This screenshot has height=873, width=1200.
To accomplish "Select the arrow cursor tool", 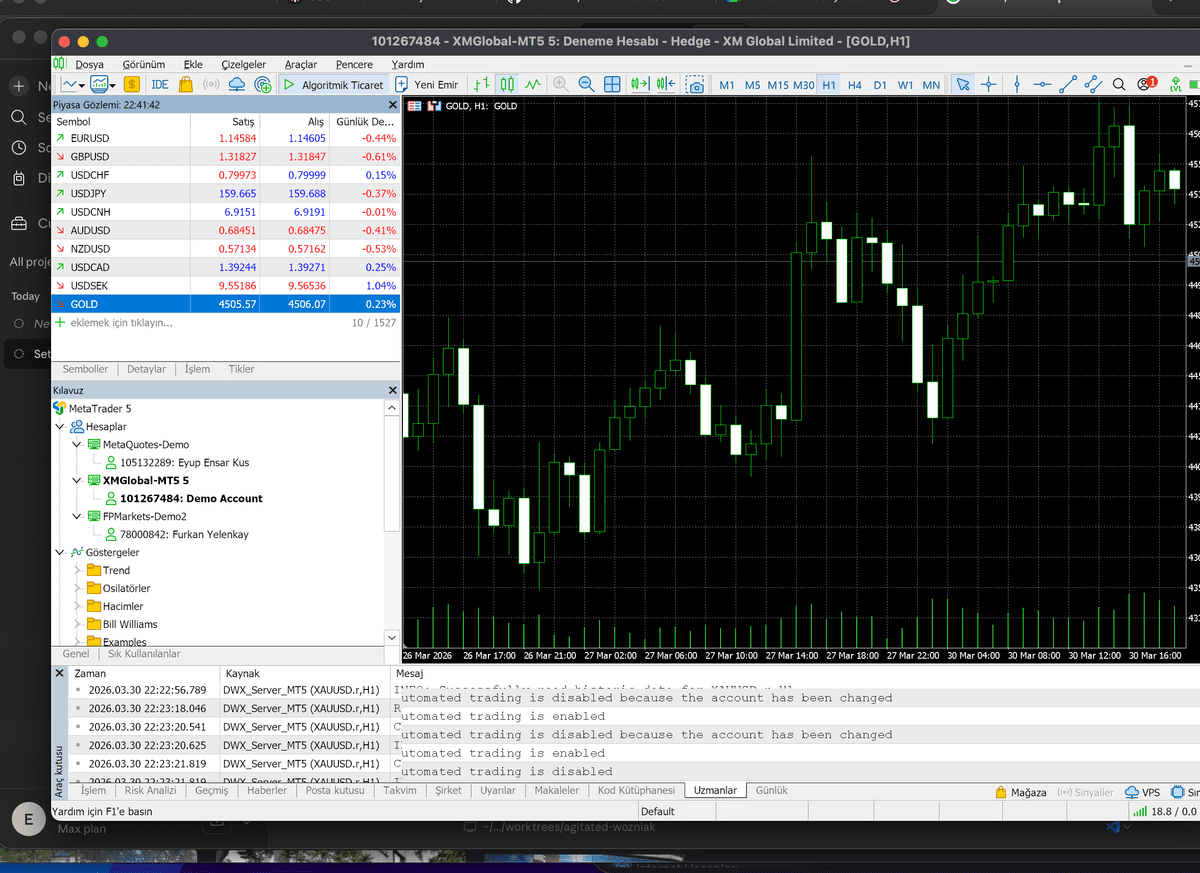I will [x=963, y=85].
